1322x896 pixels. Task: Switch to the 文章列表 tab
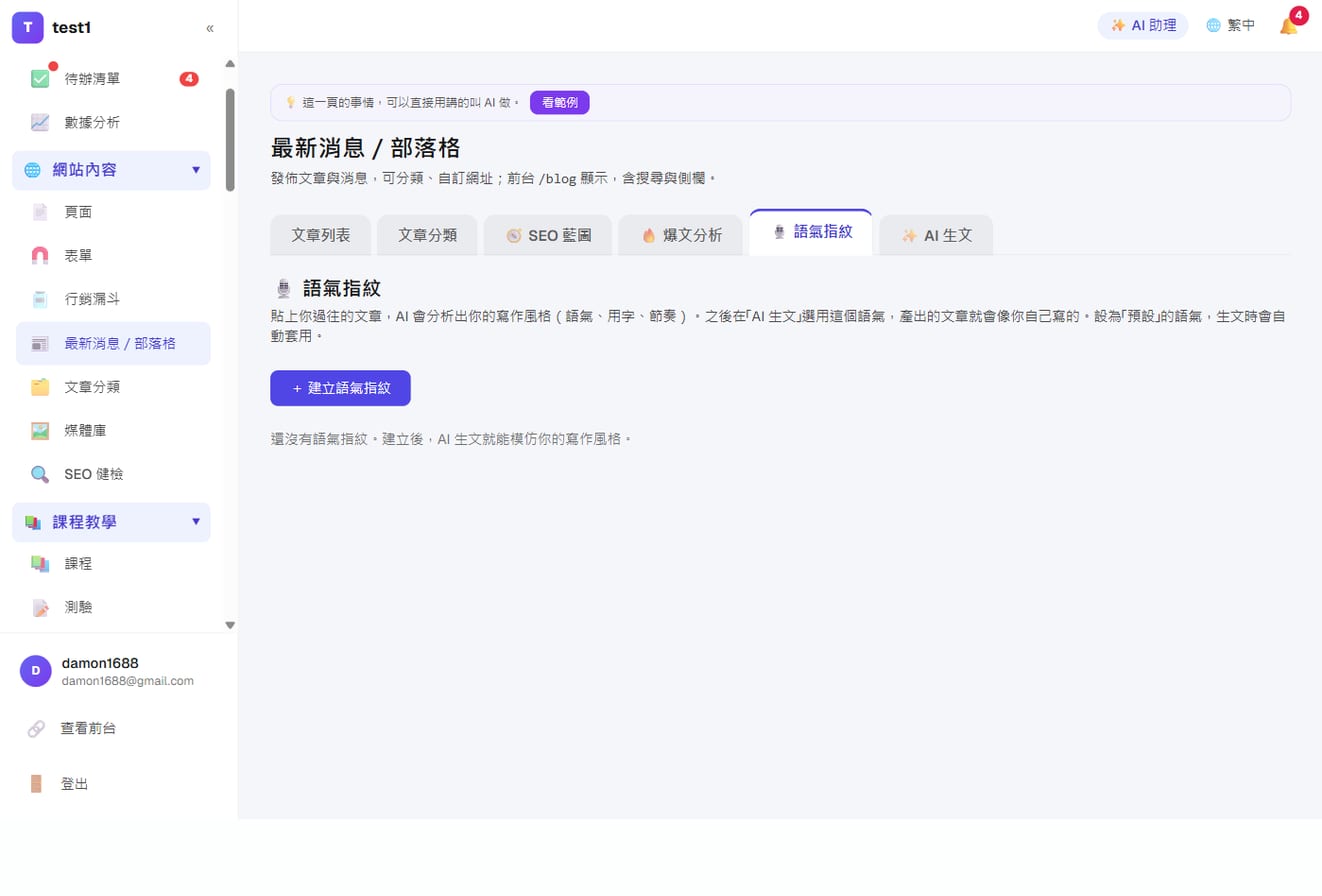click(x=321, y=236)
